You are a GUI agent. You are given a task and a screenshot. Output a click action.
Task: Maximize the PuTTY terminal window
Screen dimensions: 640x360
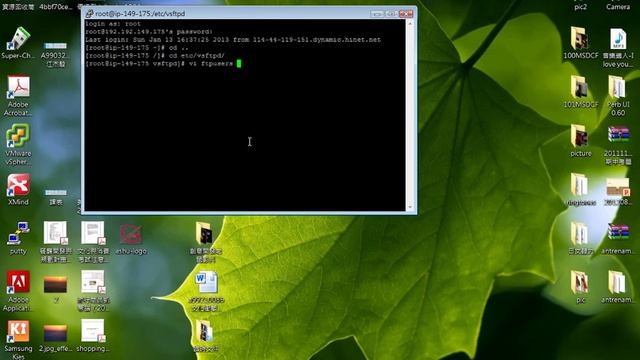(x=391, y=14)
